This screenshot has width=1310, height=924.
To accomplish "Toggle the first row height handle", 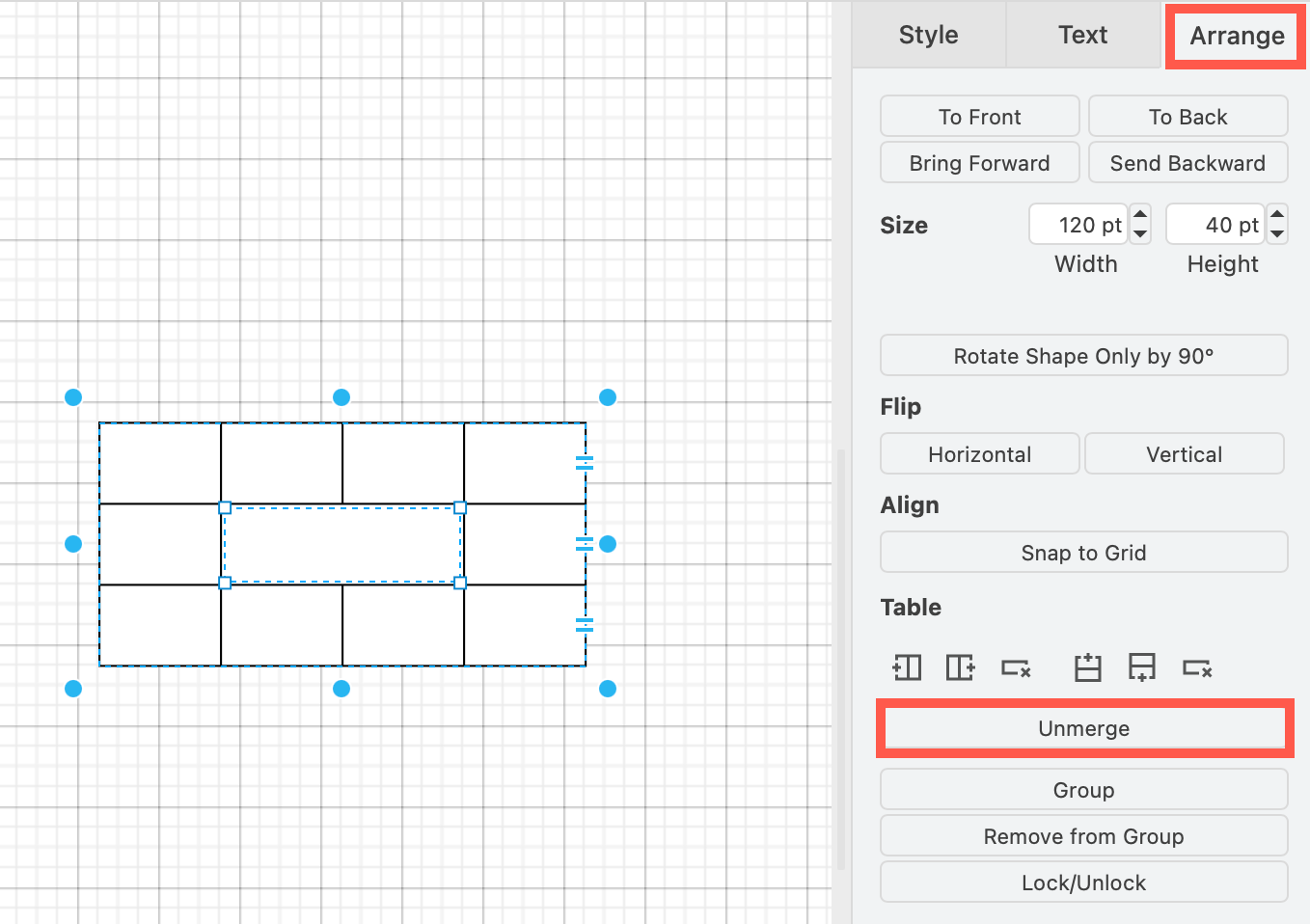I will click(x=586, y=462).
